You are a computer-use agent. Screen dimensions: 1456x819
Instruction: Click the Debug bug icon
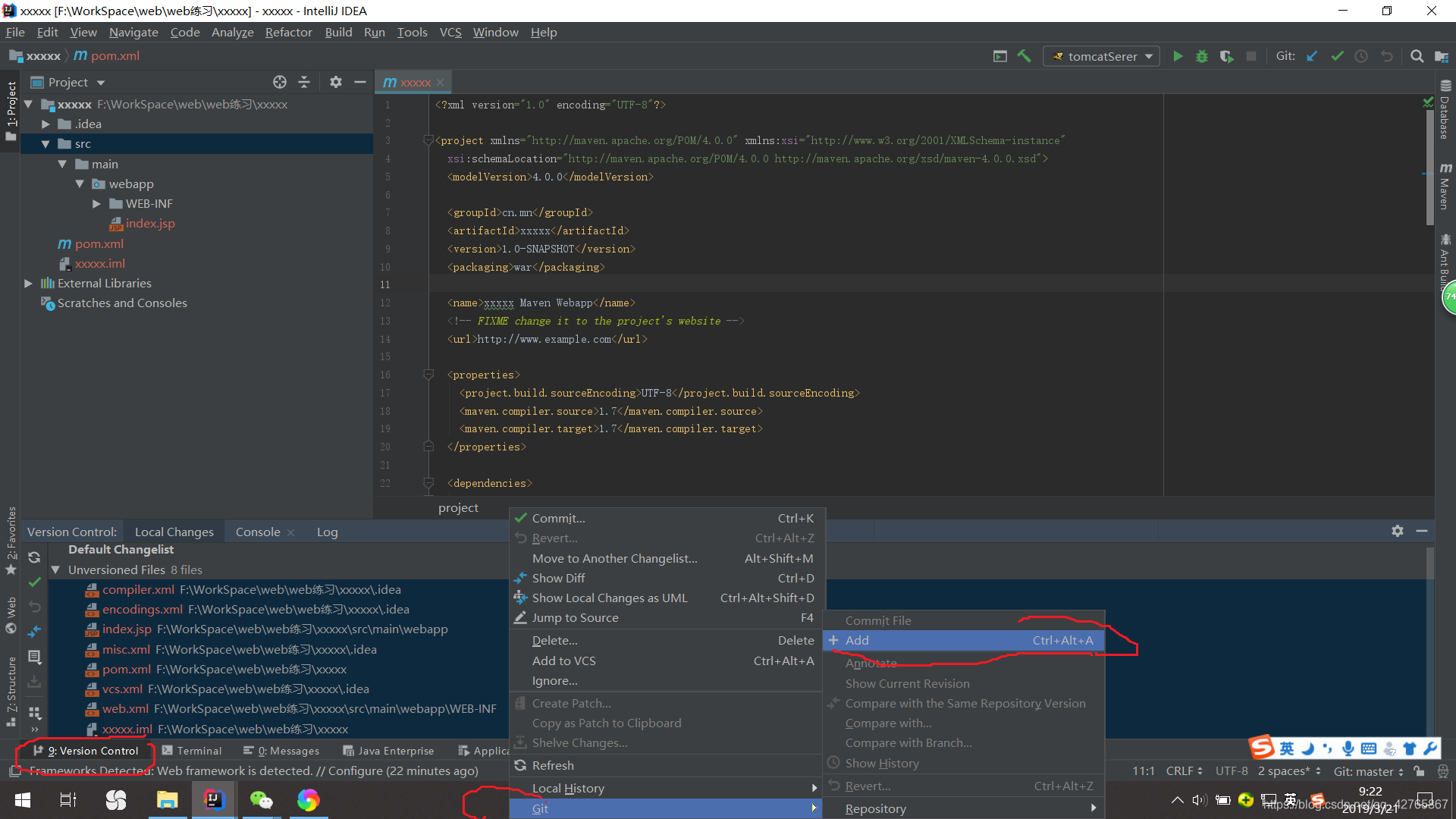point(1202,56)
